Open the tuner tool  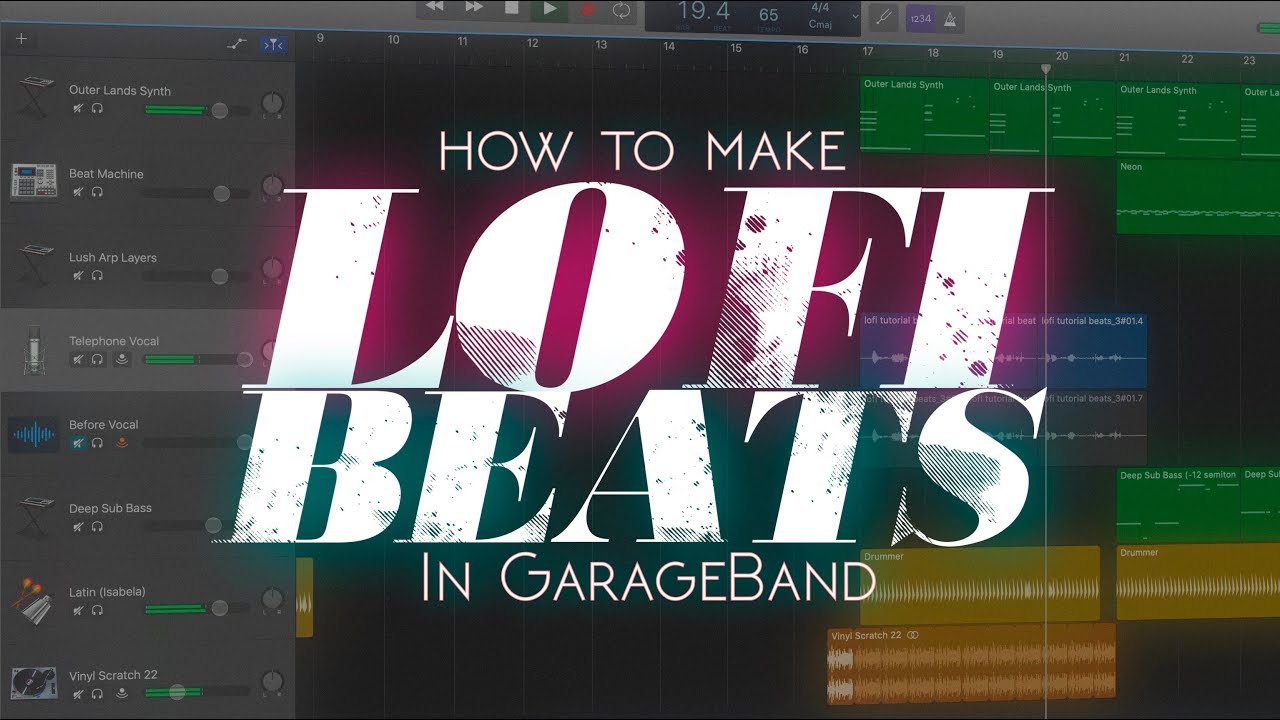click(882, 16)
